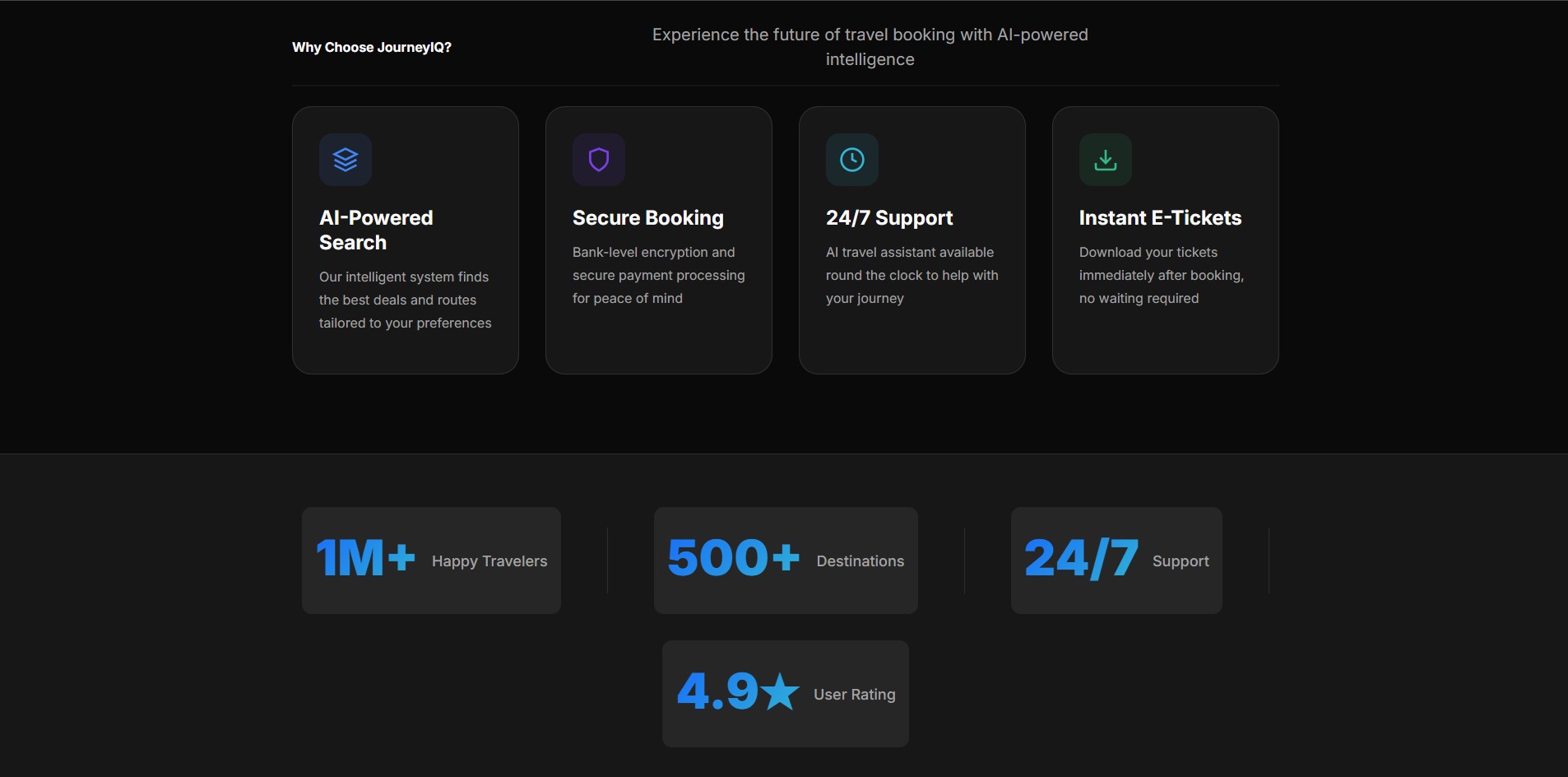
Task: Click the 24/7 Support clock icon
Action: [x=852, y=160]
